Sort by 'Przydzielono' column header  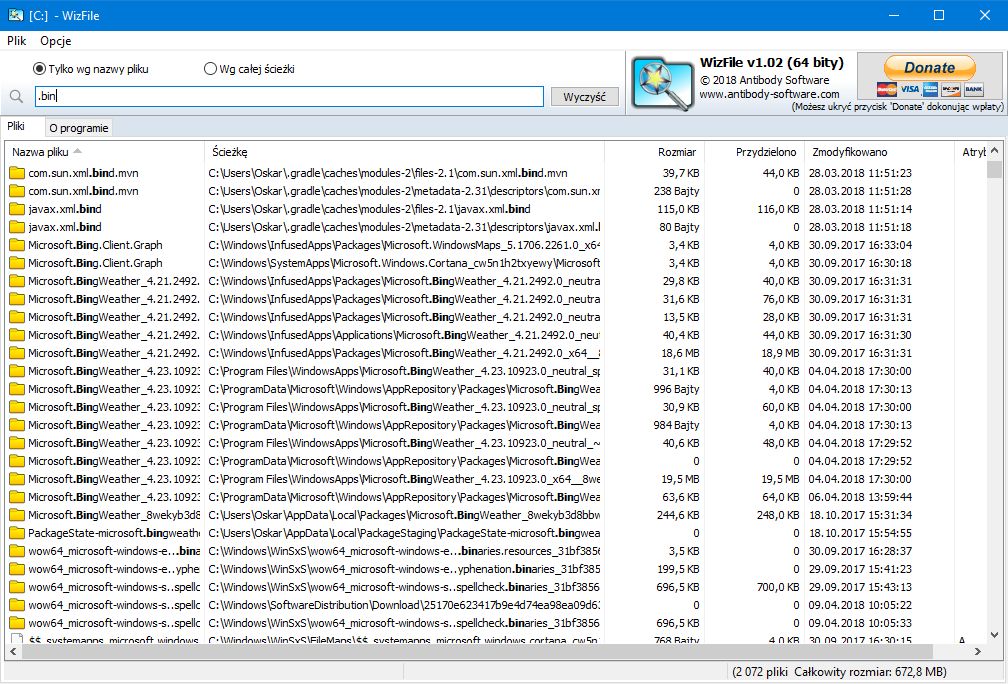point(754,152)
